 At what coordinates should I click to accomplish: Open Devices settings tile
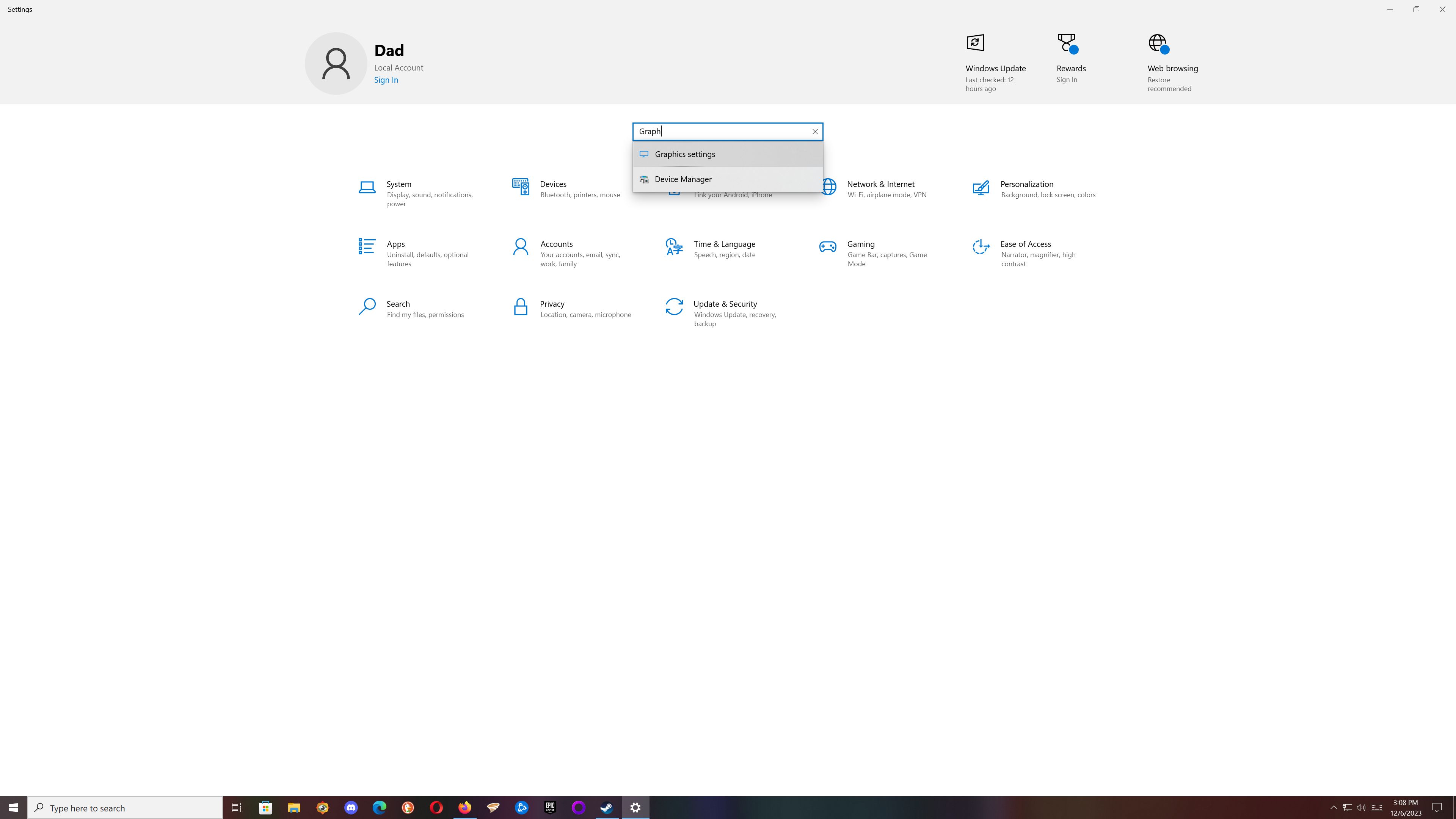[553, 185]
